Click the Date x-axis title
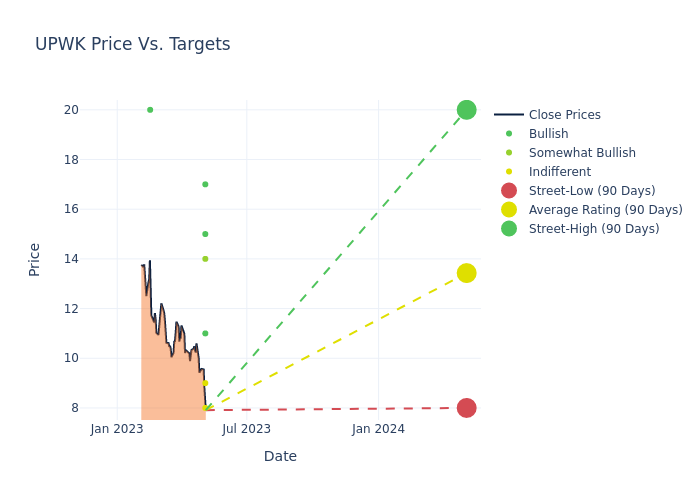700x500 pixels. pyautogui.click(x=280, y=456)
